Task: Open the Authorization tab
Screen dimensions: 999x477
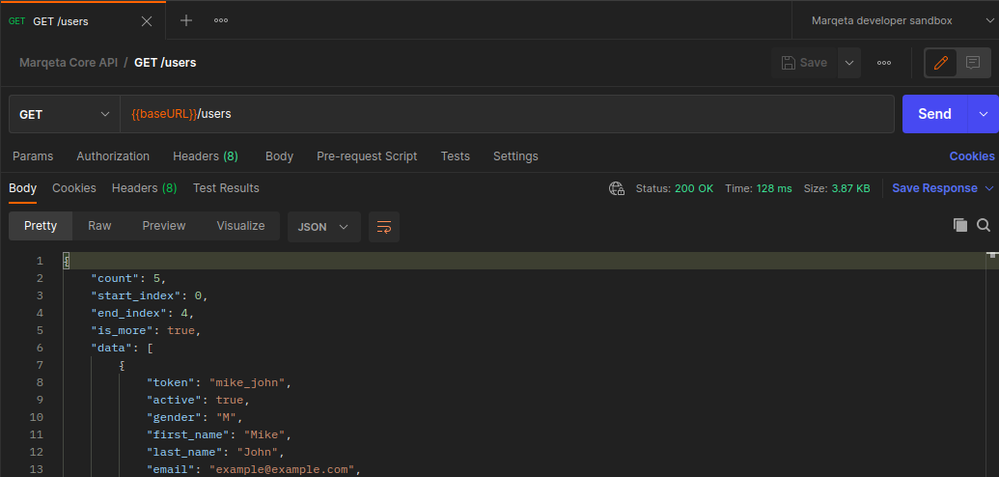Action: [x=113, y=156]
